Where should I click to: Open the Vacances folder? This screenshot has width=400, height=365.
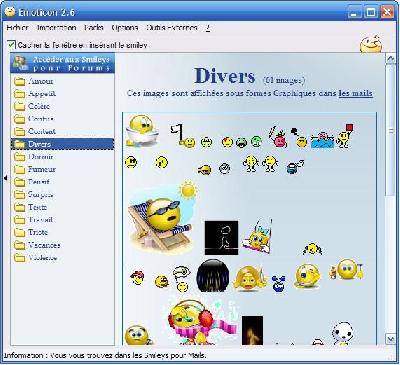[x=37, y=245]
